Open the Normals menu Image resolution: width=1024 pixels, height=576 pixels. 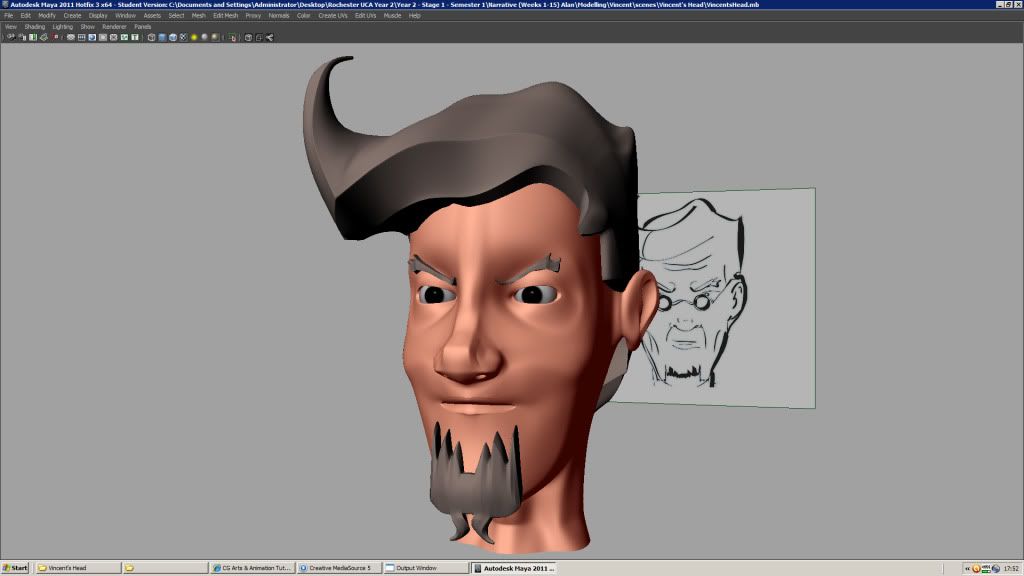pyautogui.click(x=279, y=16)
